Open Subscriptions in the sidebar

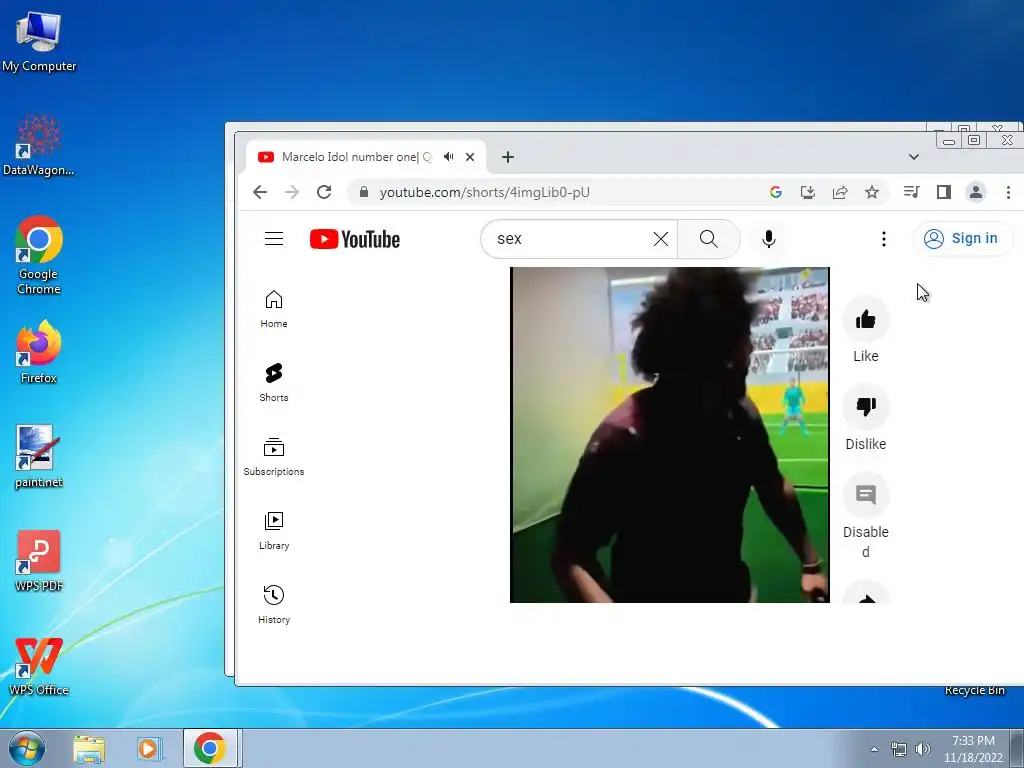pos(274,456)
